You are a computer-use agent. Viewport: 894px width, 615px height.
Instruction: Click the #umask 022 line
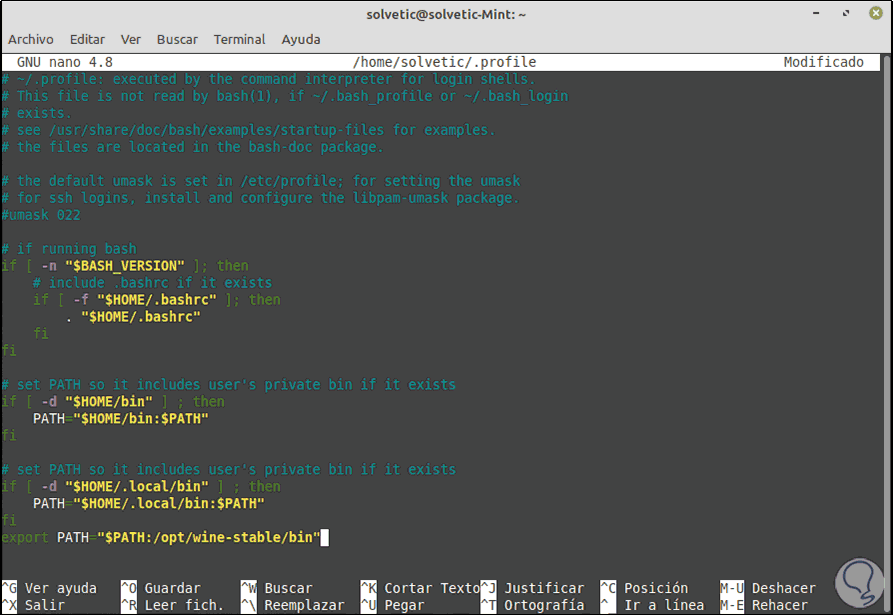coord(41,215)
